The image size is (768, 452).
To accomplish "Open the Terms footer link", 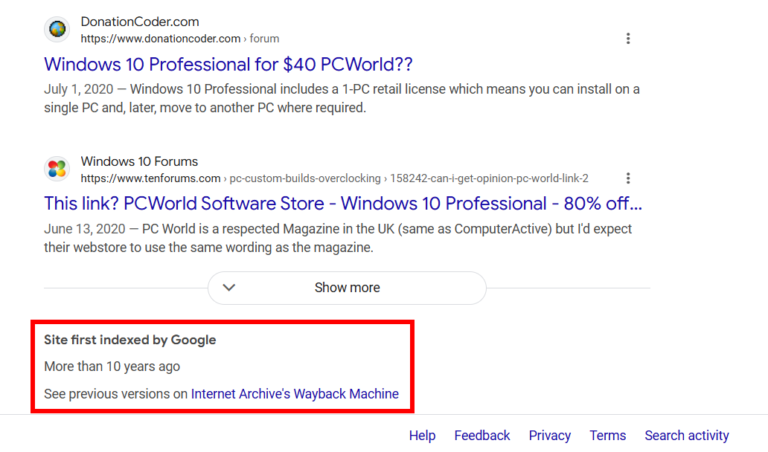I will pos(608,435).
